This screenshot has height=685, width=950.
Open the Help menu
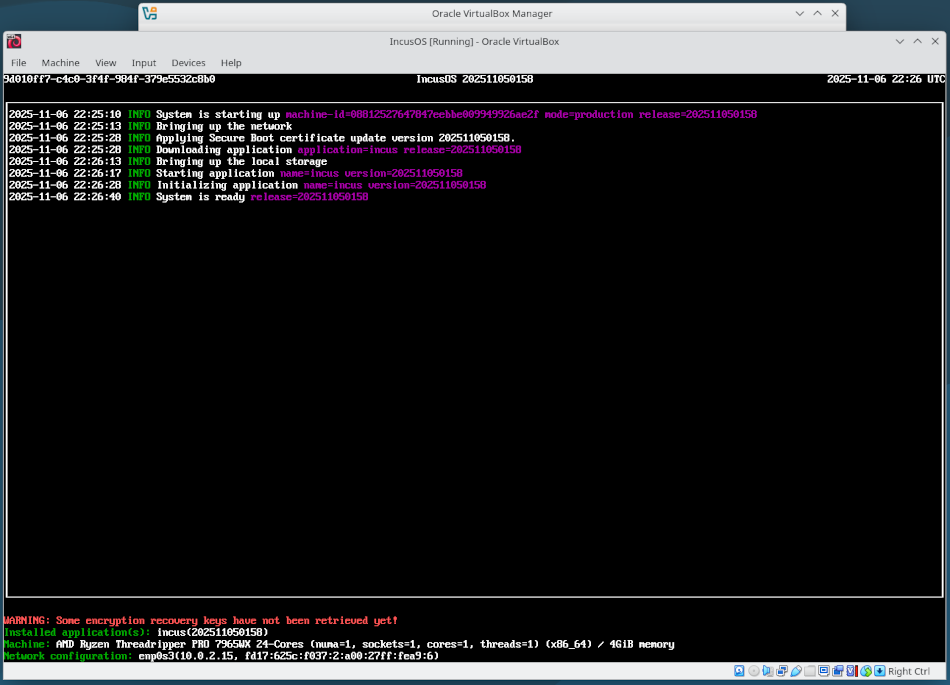click(x=231, y=62)
